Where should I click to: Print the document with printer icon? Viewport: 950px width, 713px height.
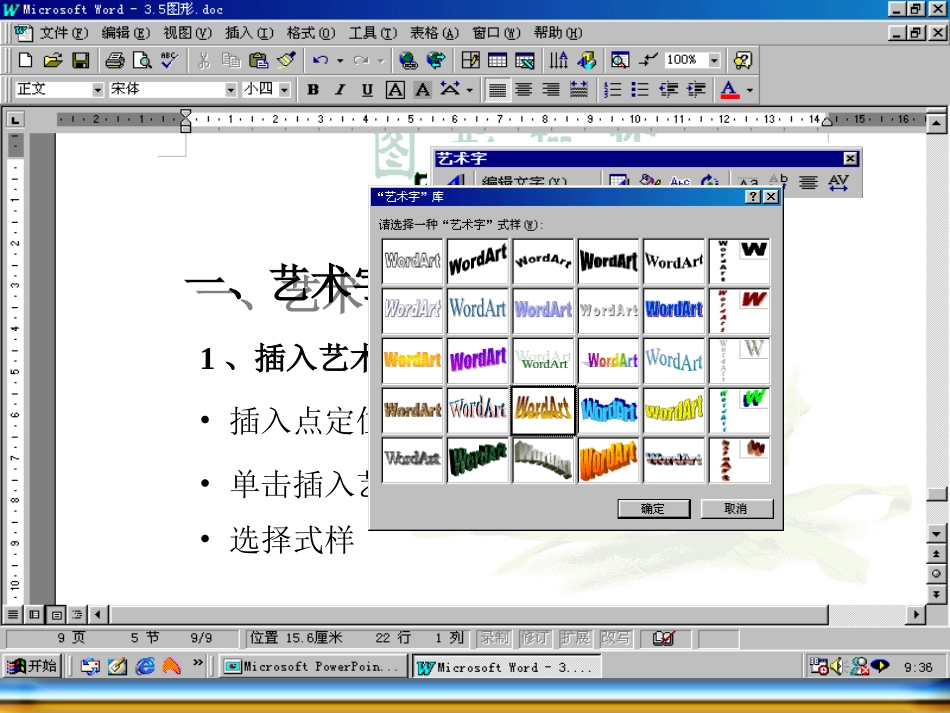[115, 60]
